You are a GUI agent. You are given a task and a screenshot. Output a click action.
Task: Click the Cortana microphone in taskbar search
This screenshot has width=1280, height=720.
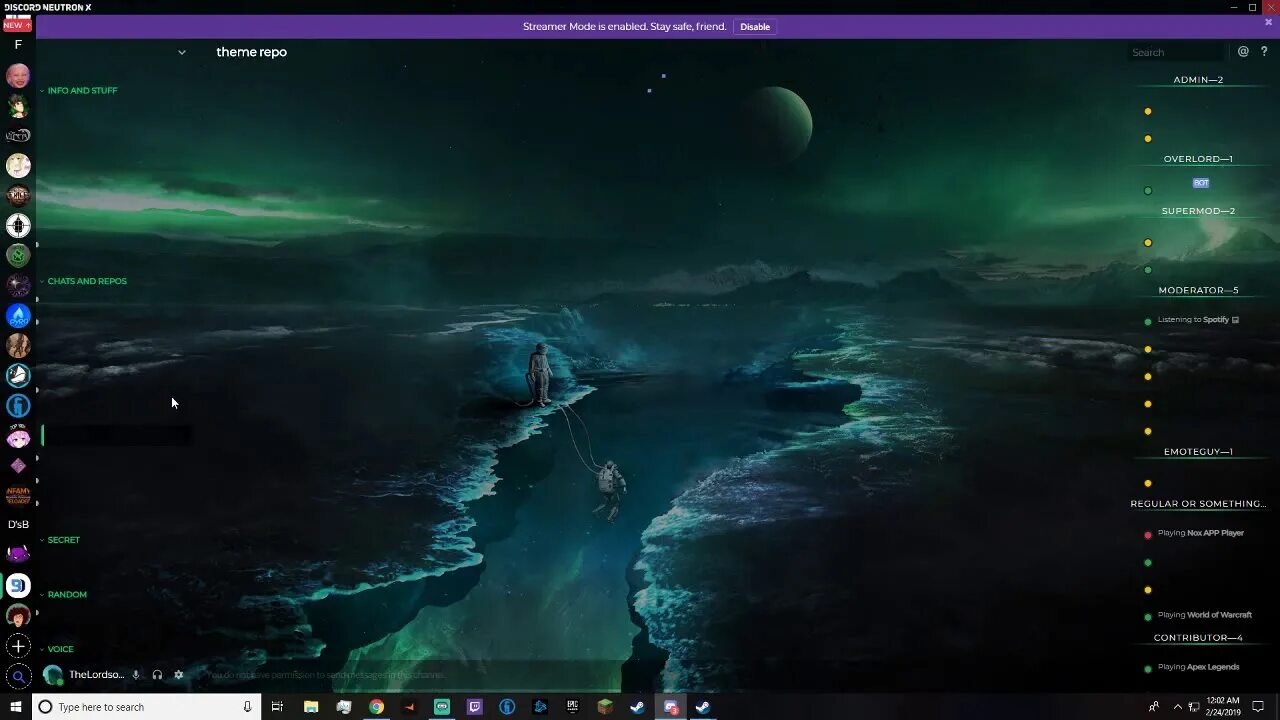tap(247, 707)
